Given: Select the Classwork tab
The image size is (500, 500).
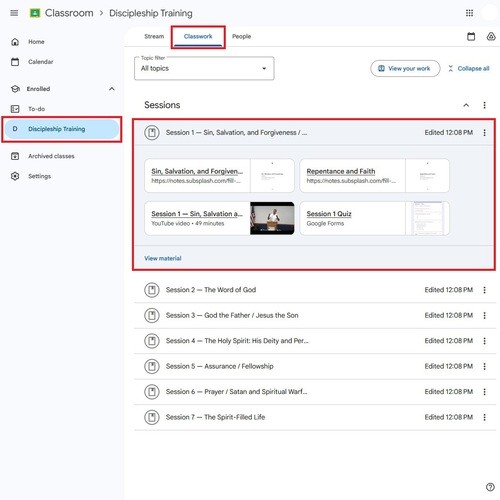Looking at the screenshot, I should 198,36.
